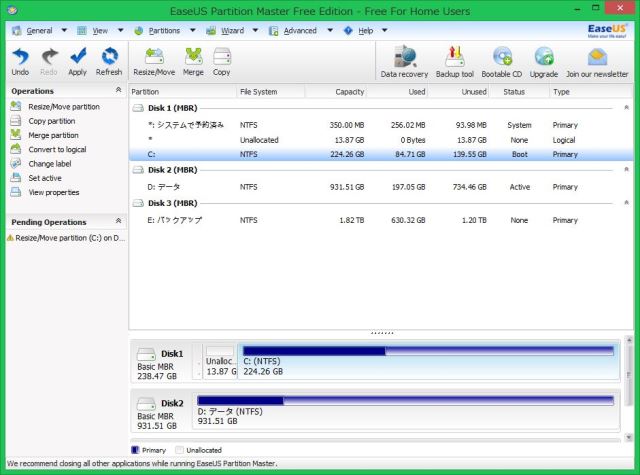640x475 pixels.
Task: Collapse the Disk 2 (MBR) group
Action: [626, 169]
